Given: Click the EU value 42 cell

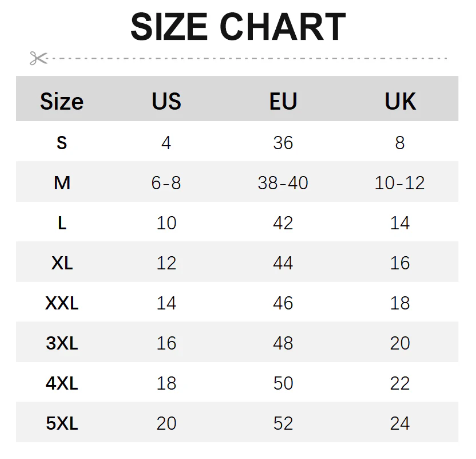Looking at the screenshot, I should 283,223.
